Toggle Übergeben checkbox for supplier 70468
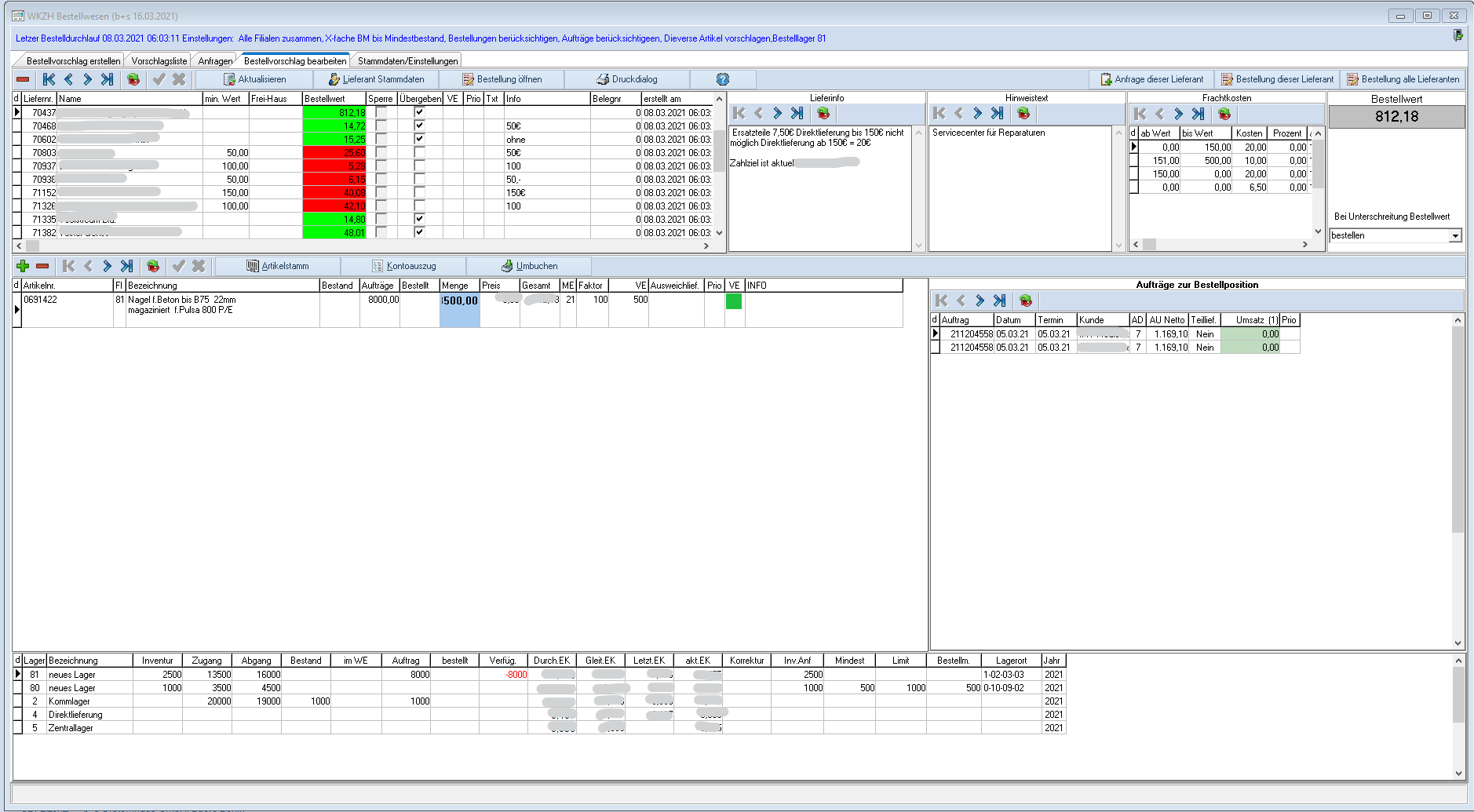 pos(419,126)
